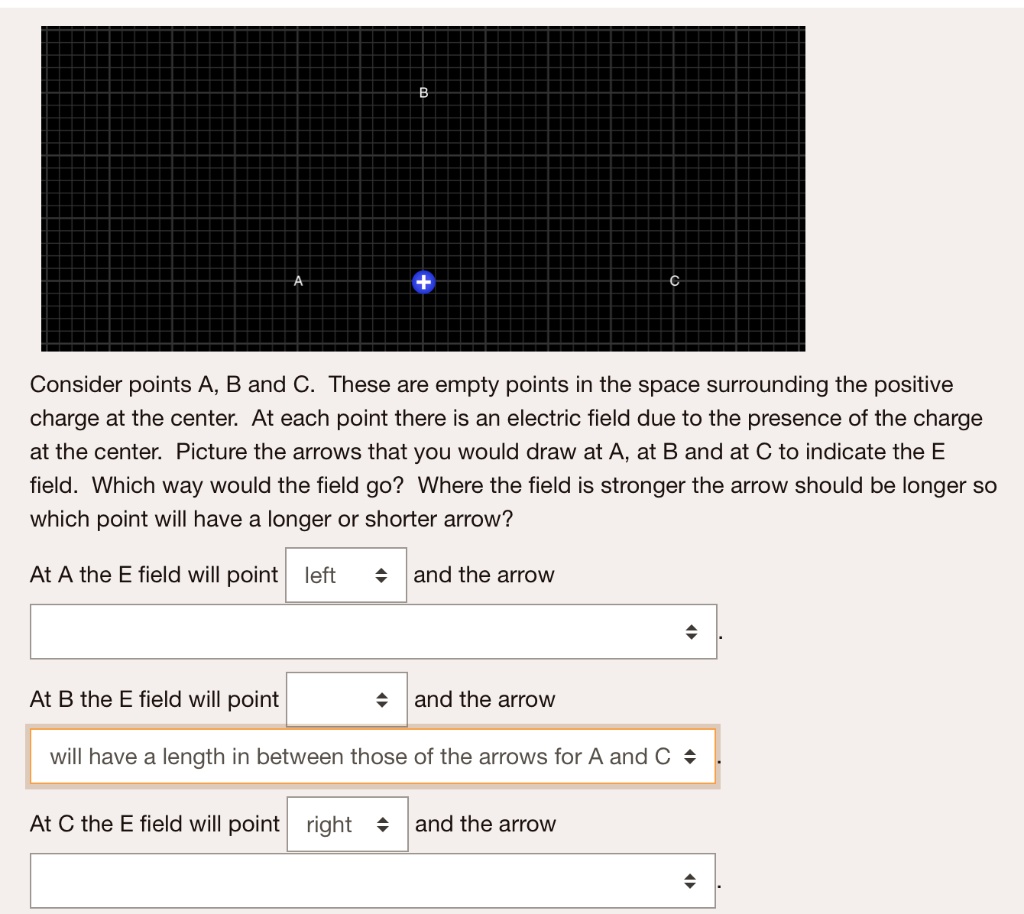Click the stepper arrows inside the "left" selector
The image size is (1024, 914).
coord(381,575)
